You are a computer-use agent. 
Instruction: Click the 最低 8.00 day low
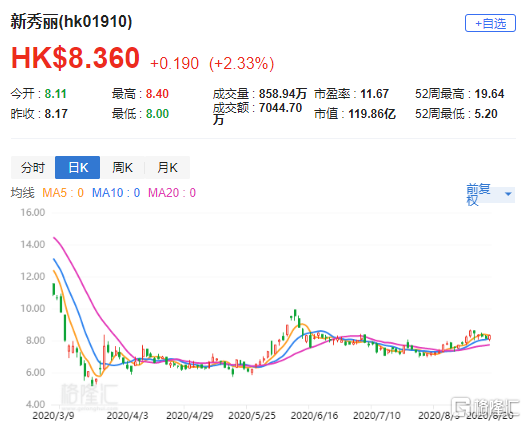pos(140,114)
